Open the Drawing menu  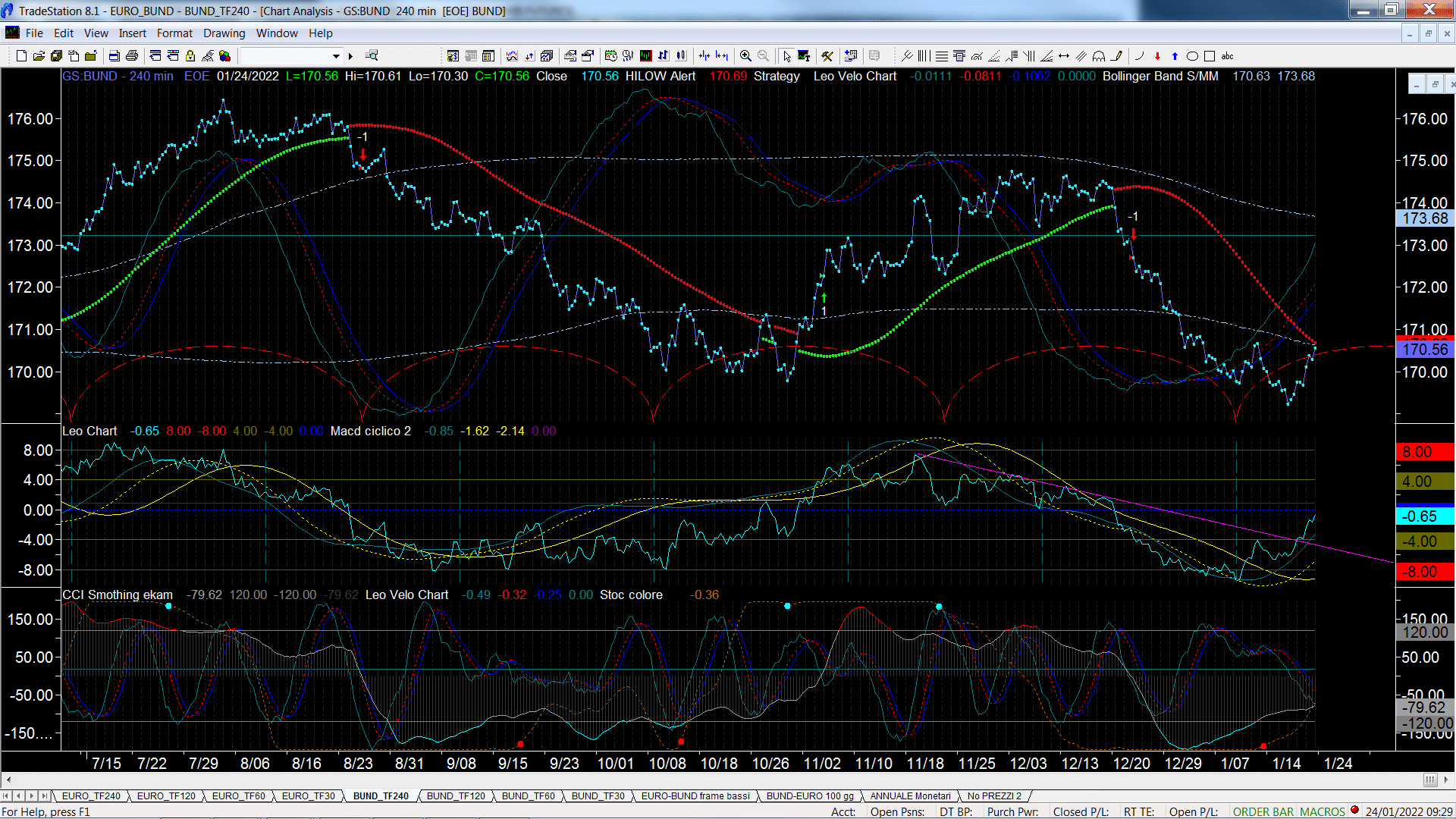pos(224,33)
